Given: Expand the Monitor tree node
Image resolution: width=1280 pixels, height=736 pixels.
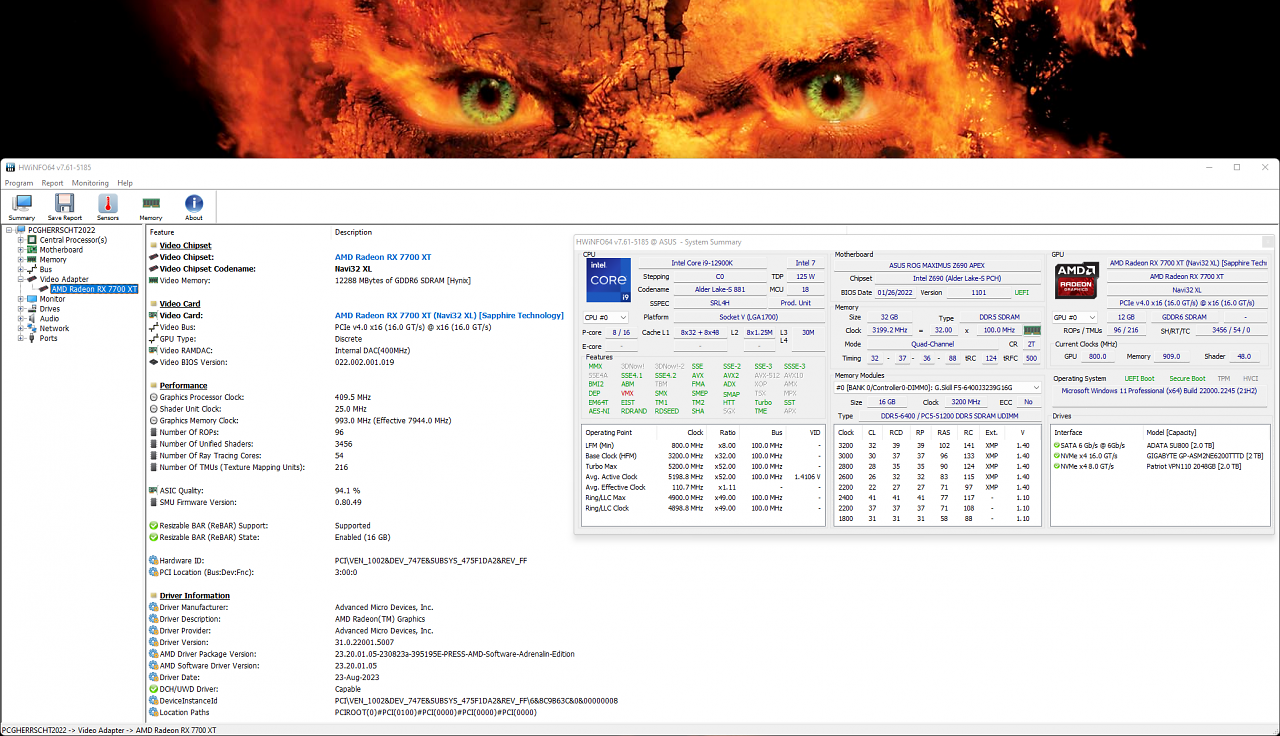Looking at the screenshot, I should pos(20,299).
